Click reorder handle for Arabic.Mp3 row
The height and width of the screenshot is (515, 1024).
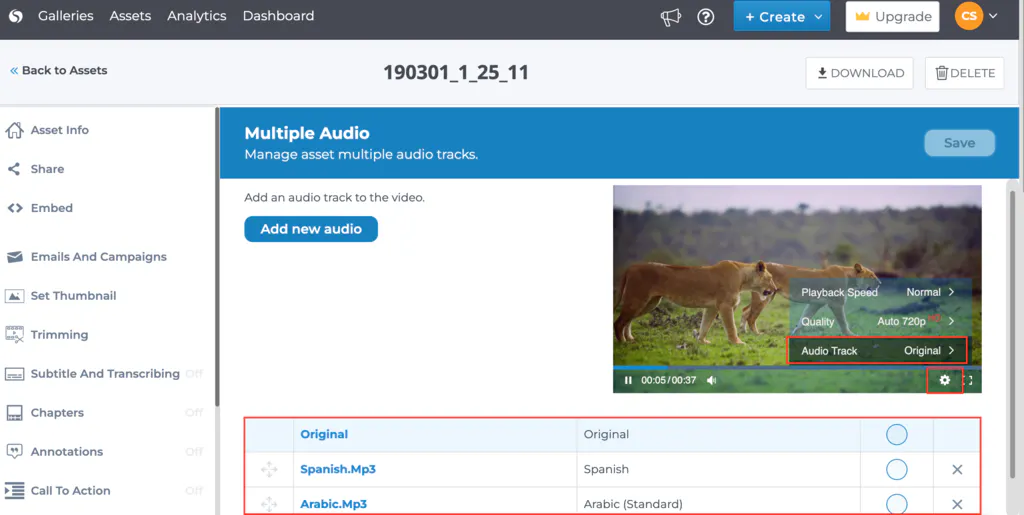(269, 504)
